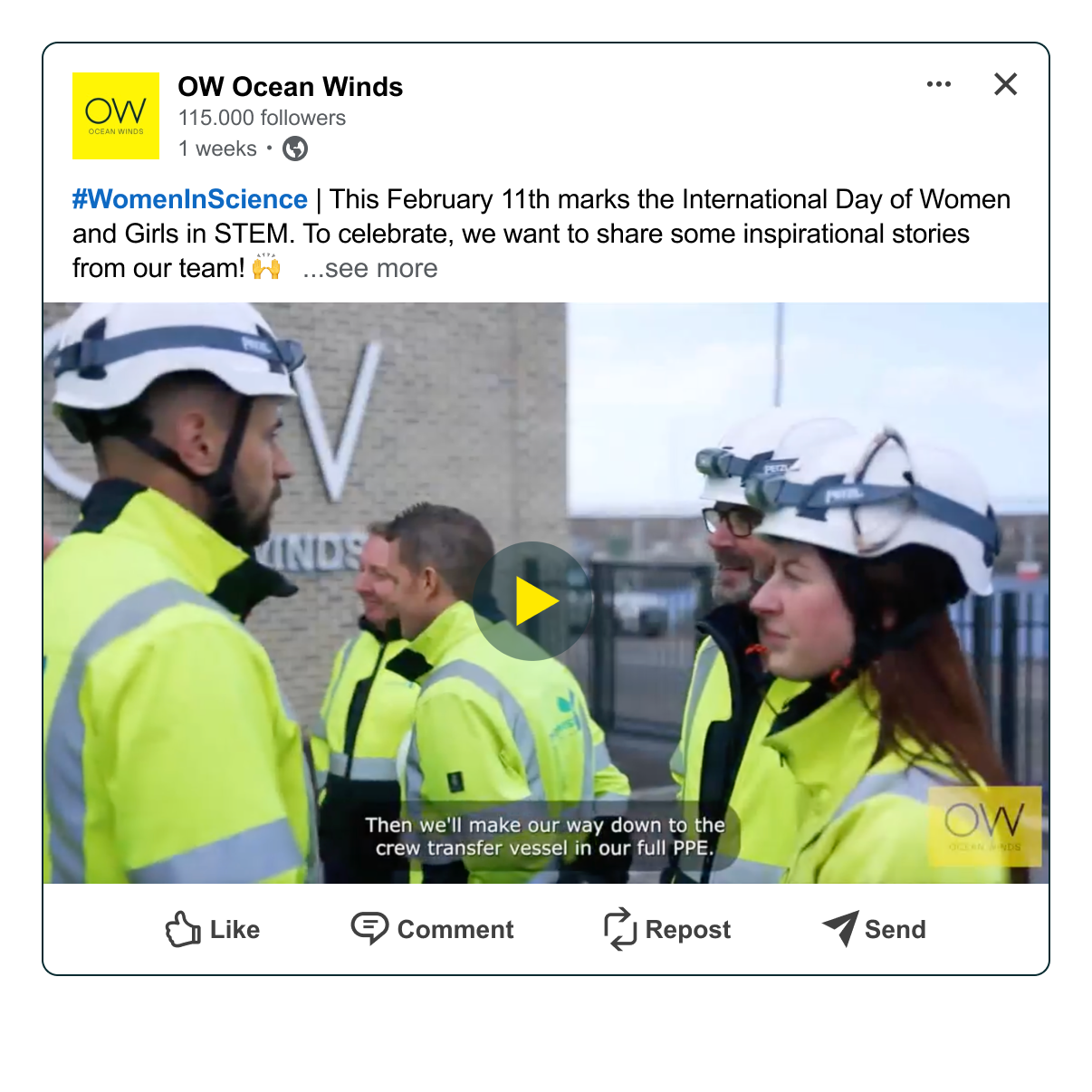
Task: Dismiss the post with the X button
Action: click(1006, 84)
